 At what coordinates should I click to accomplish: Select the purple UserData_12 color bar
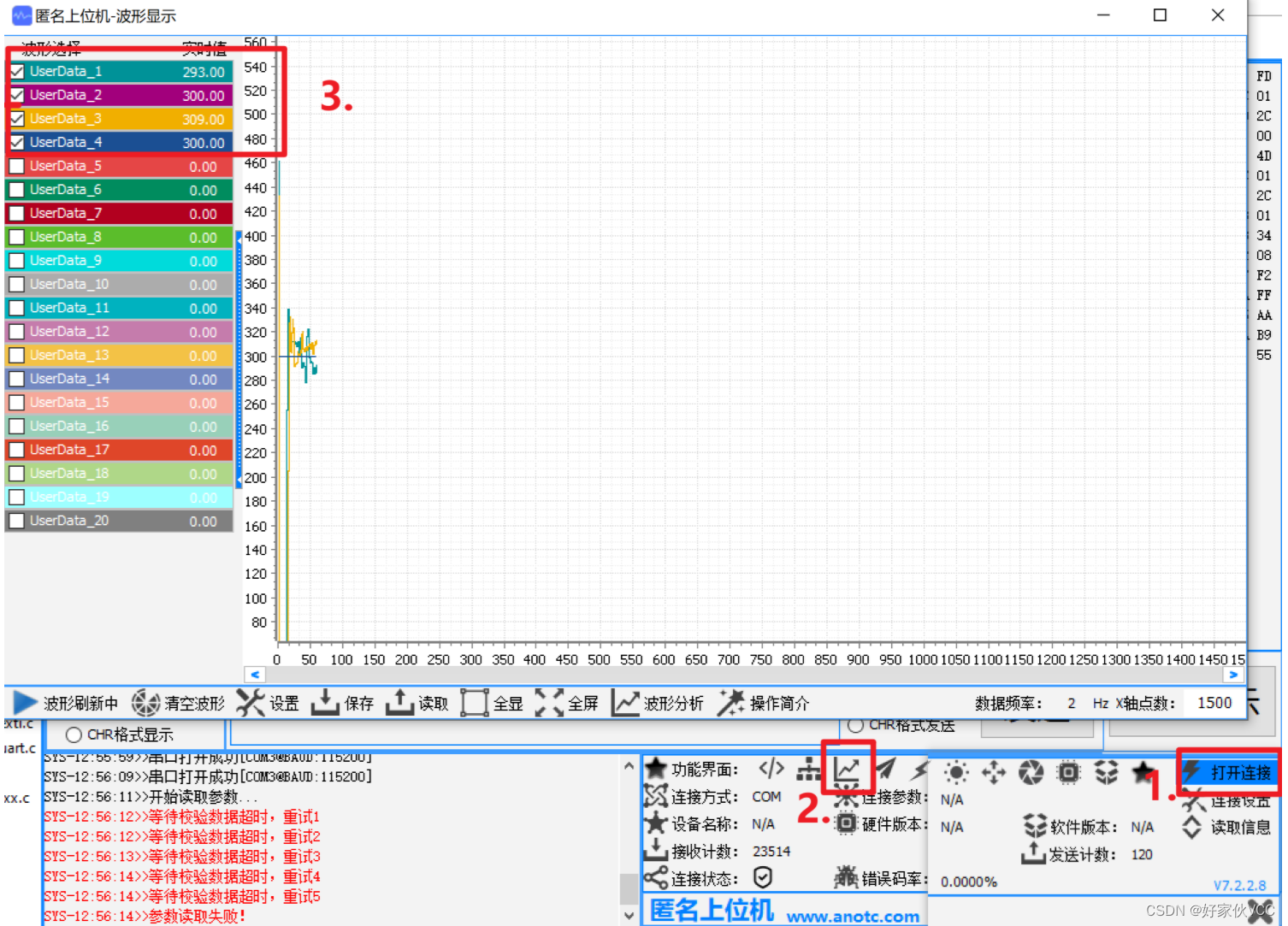[x=120, y=332]
